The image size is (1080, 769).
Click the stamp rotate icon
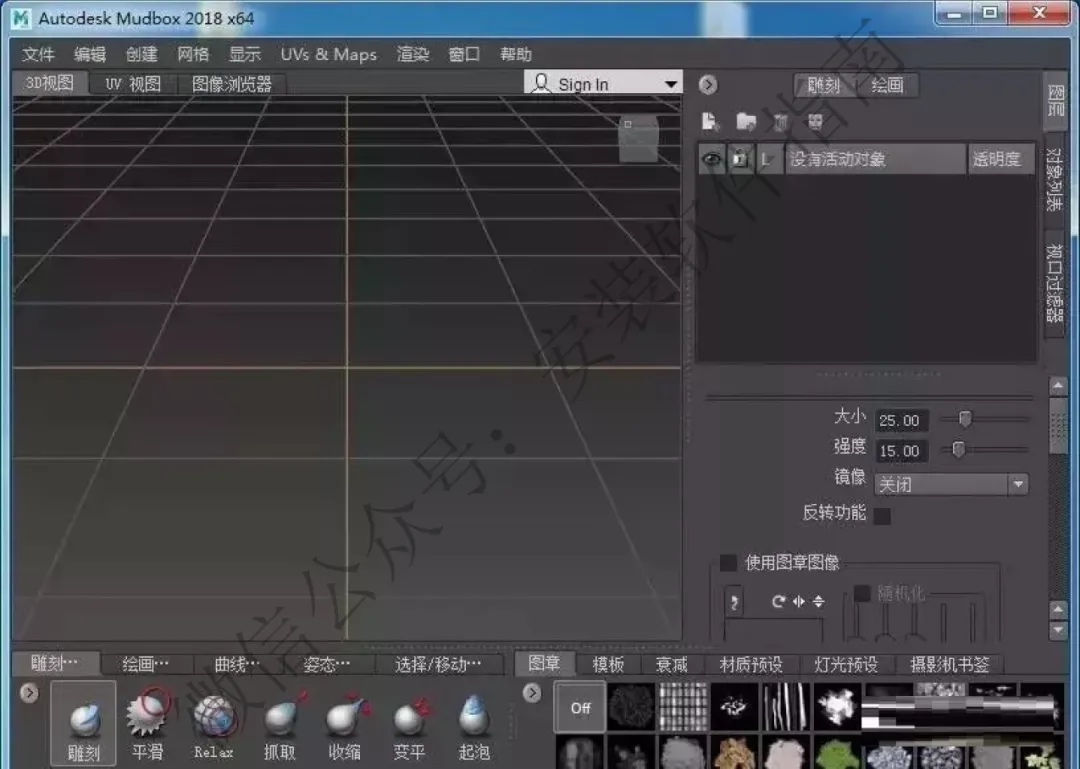tap(778, 602)
